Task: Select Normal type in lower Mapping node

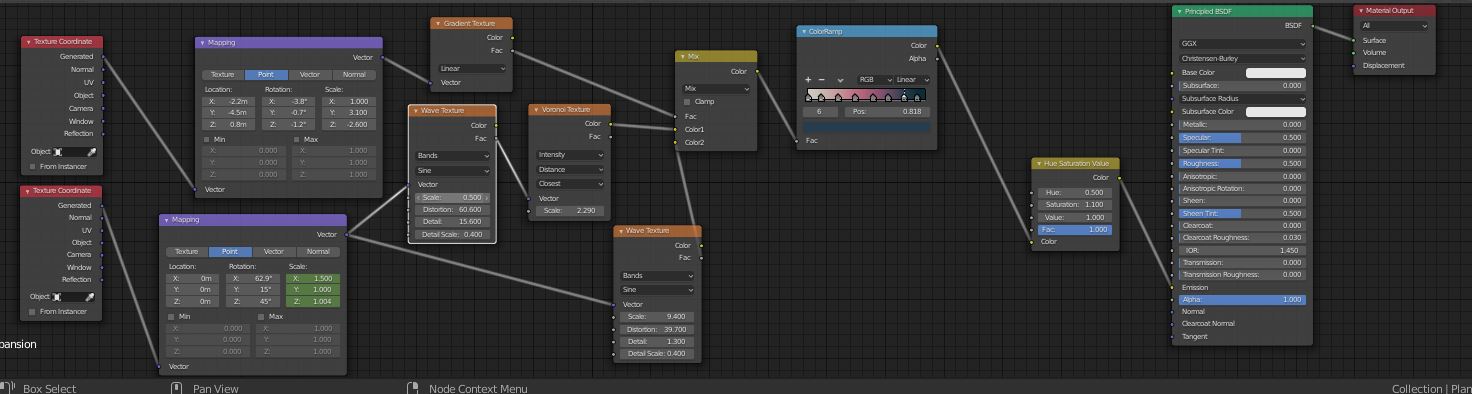Action: [318, 252]
